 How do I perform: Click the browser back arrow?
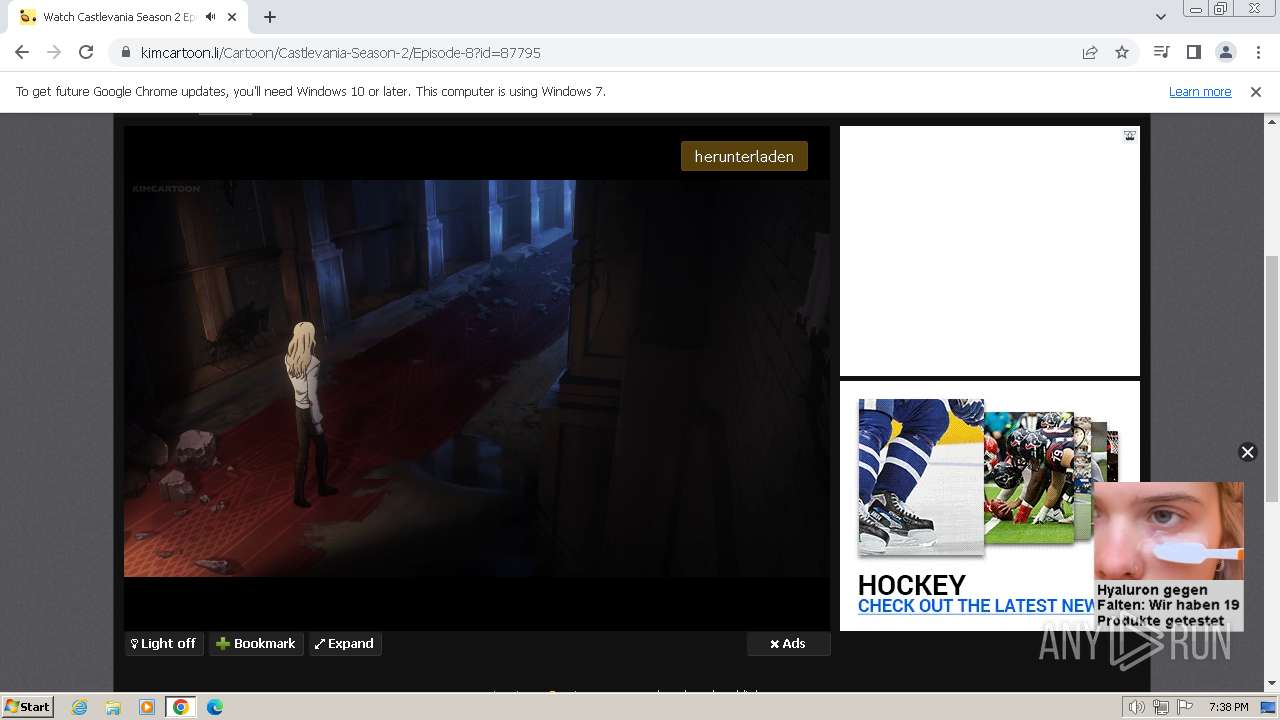click(x=22, y=53)
